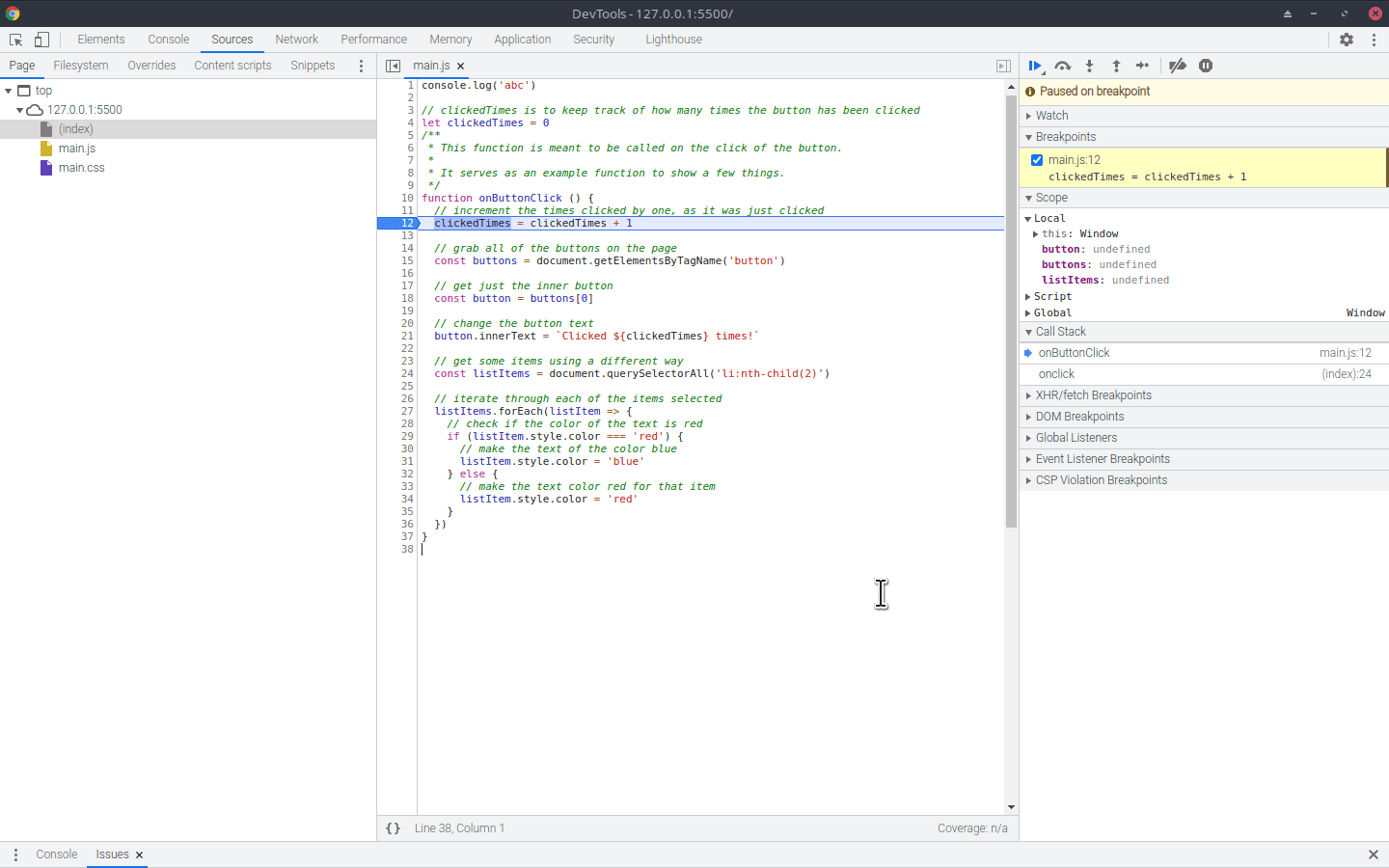Collapse the Breakpoints section

pos(1028,136)
